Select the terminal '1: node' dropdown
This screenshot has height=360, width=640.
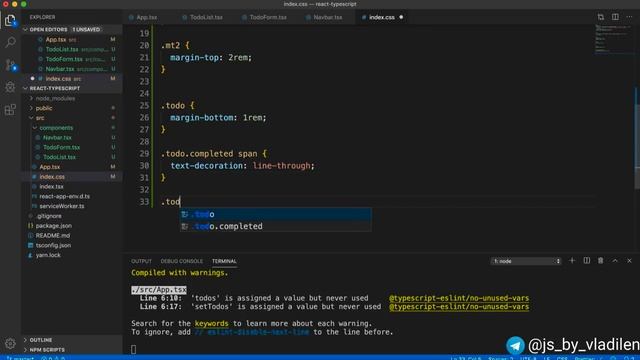[526, 261]
